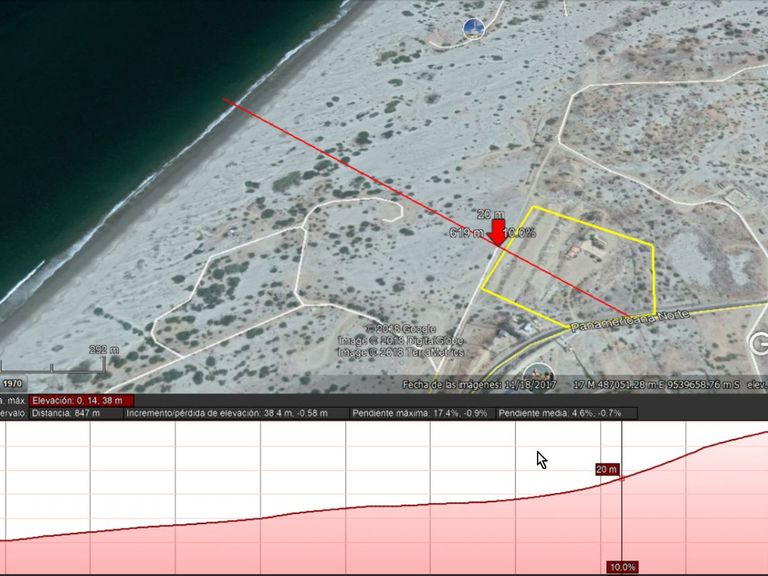Click the Google Earth logo at right edge
Image resolution: width=768 pixels, height=576 pixels.
[760, 344]
